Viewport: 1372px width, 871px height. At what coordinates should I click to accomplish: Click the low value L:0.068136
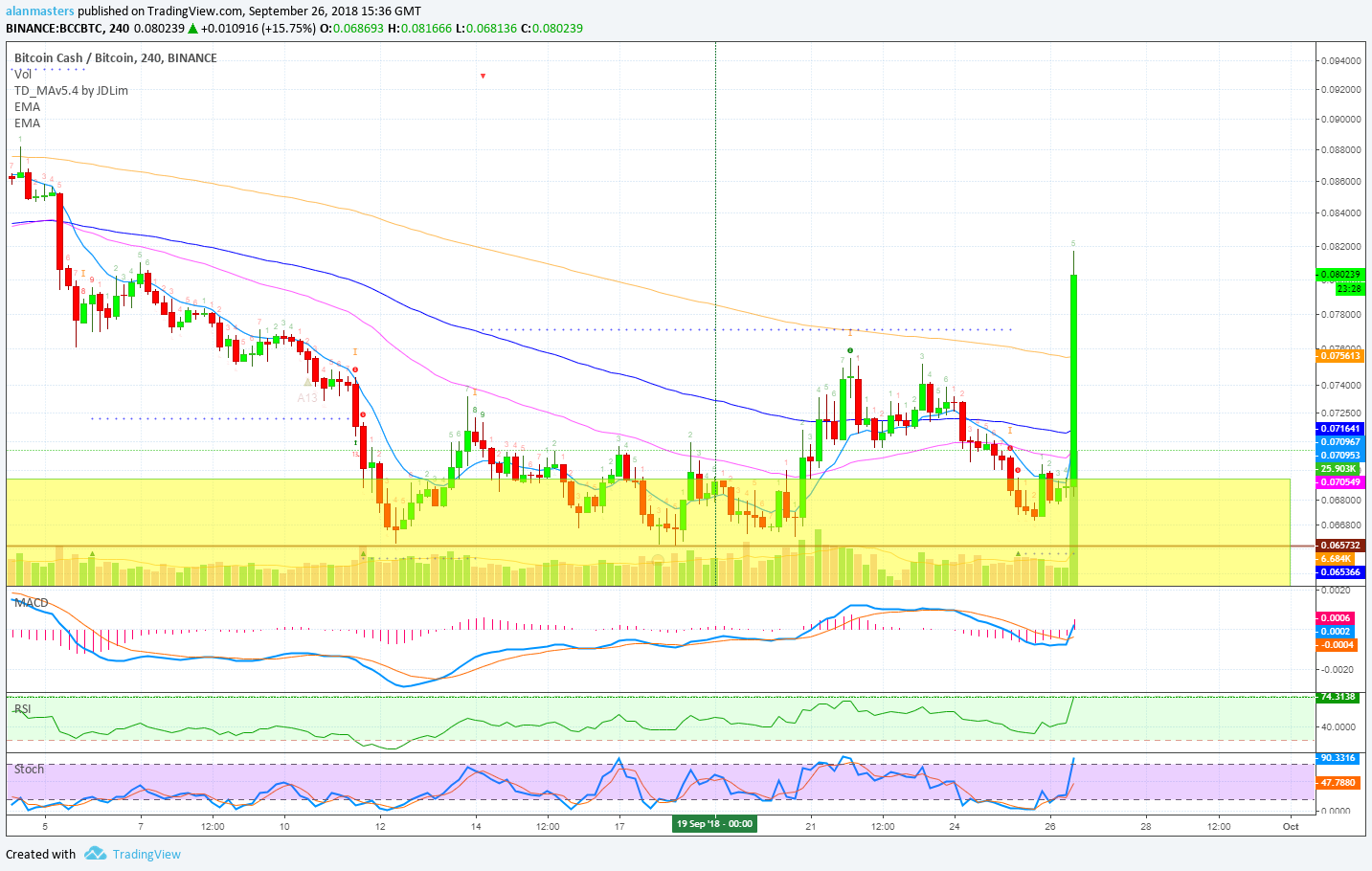pyautogui.click(x=486, y=28)
